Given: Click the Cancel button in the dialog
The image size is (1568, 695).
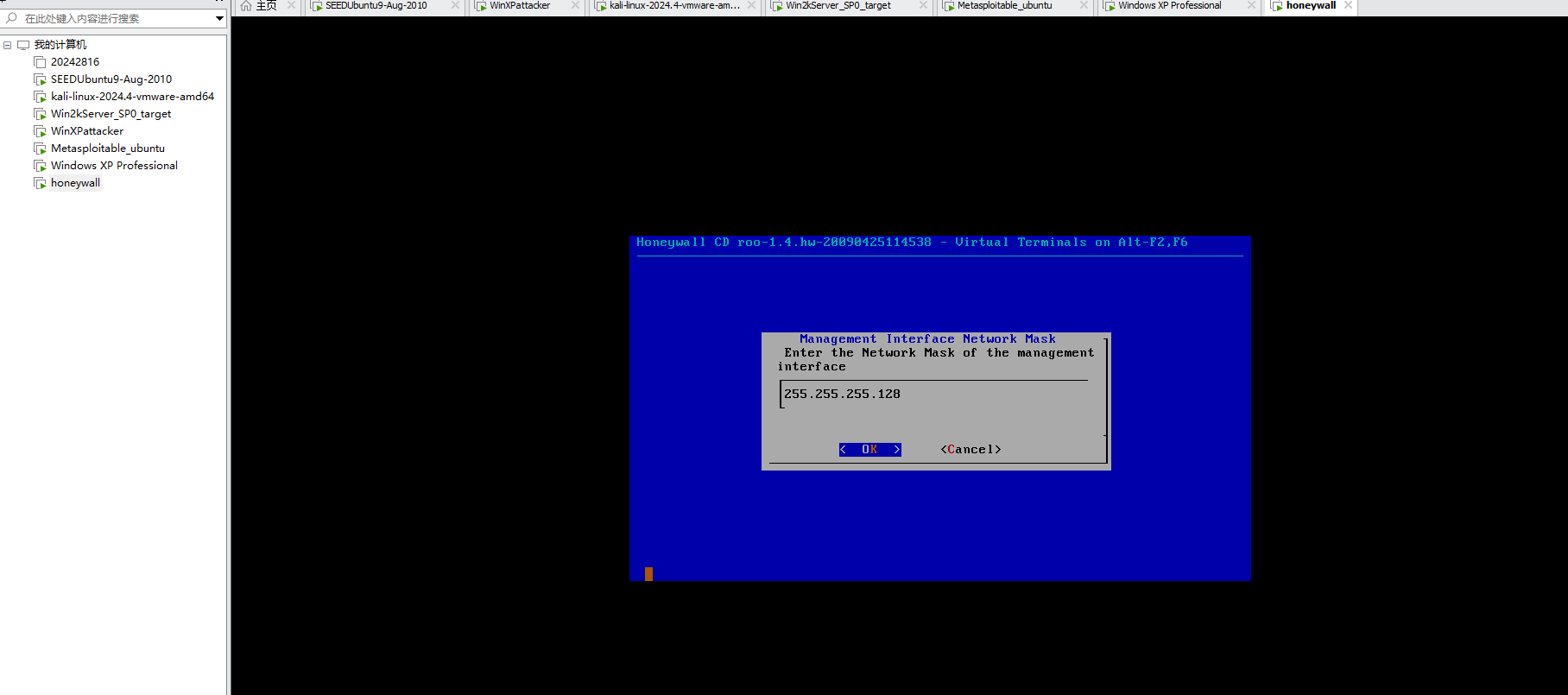Looking at the screenshot, I should pos(971,450).
